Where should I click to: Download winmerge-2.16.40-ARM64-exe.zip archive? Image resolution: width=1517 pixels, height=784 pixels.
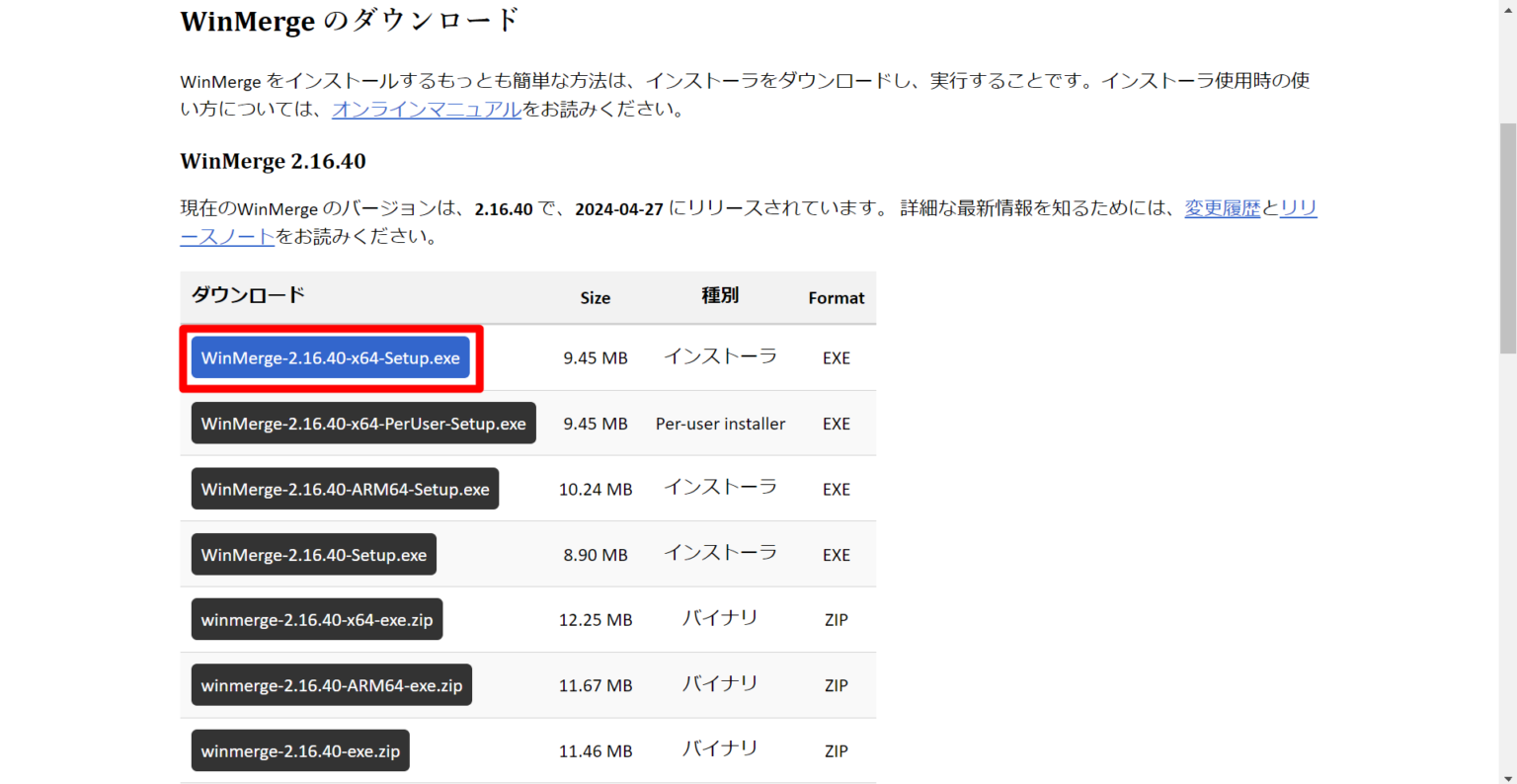click(331, 685)
